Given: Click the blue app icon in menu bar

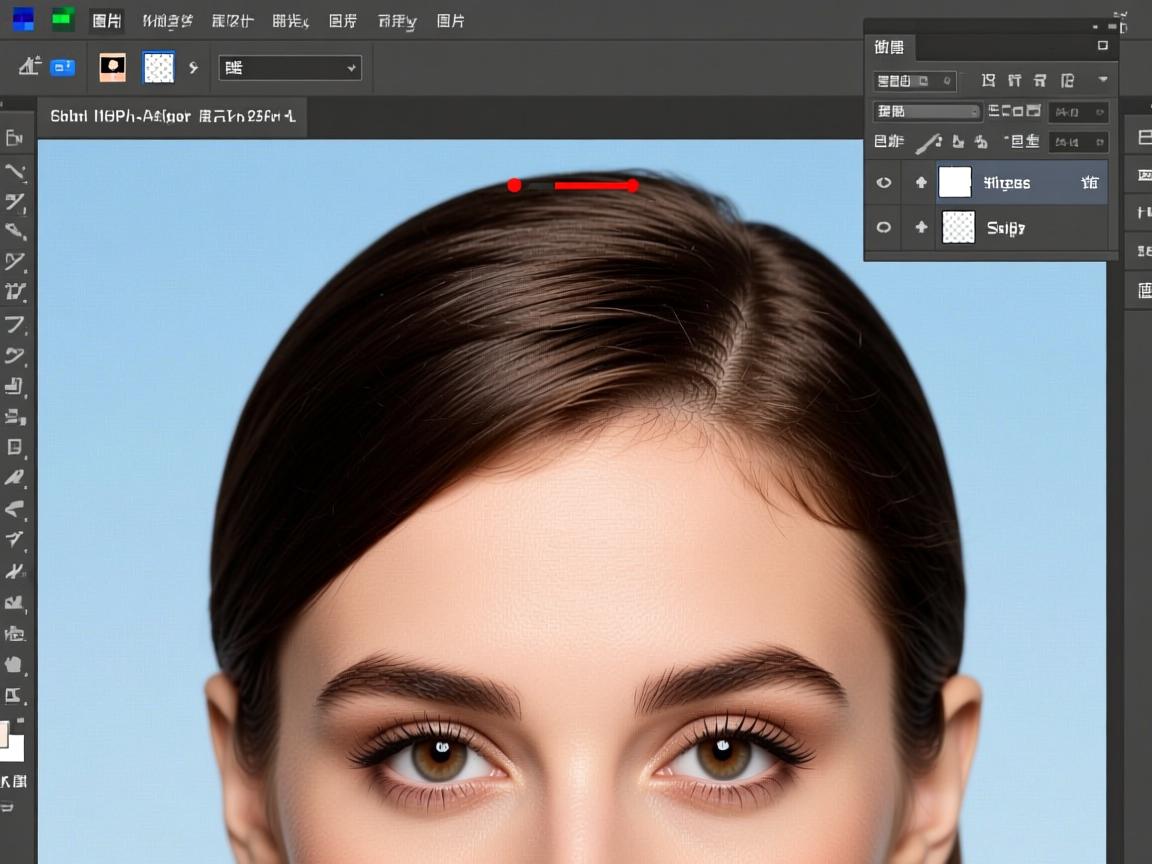Looking at the screenshot, I should (22, 19).
